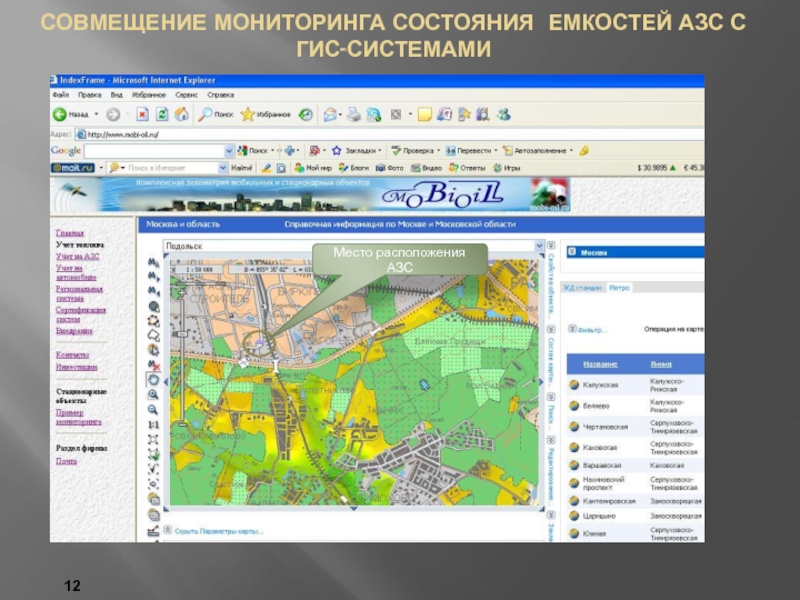Switch to the Метро tab
Screen dimensions: 800x600
pos(619,287)
